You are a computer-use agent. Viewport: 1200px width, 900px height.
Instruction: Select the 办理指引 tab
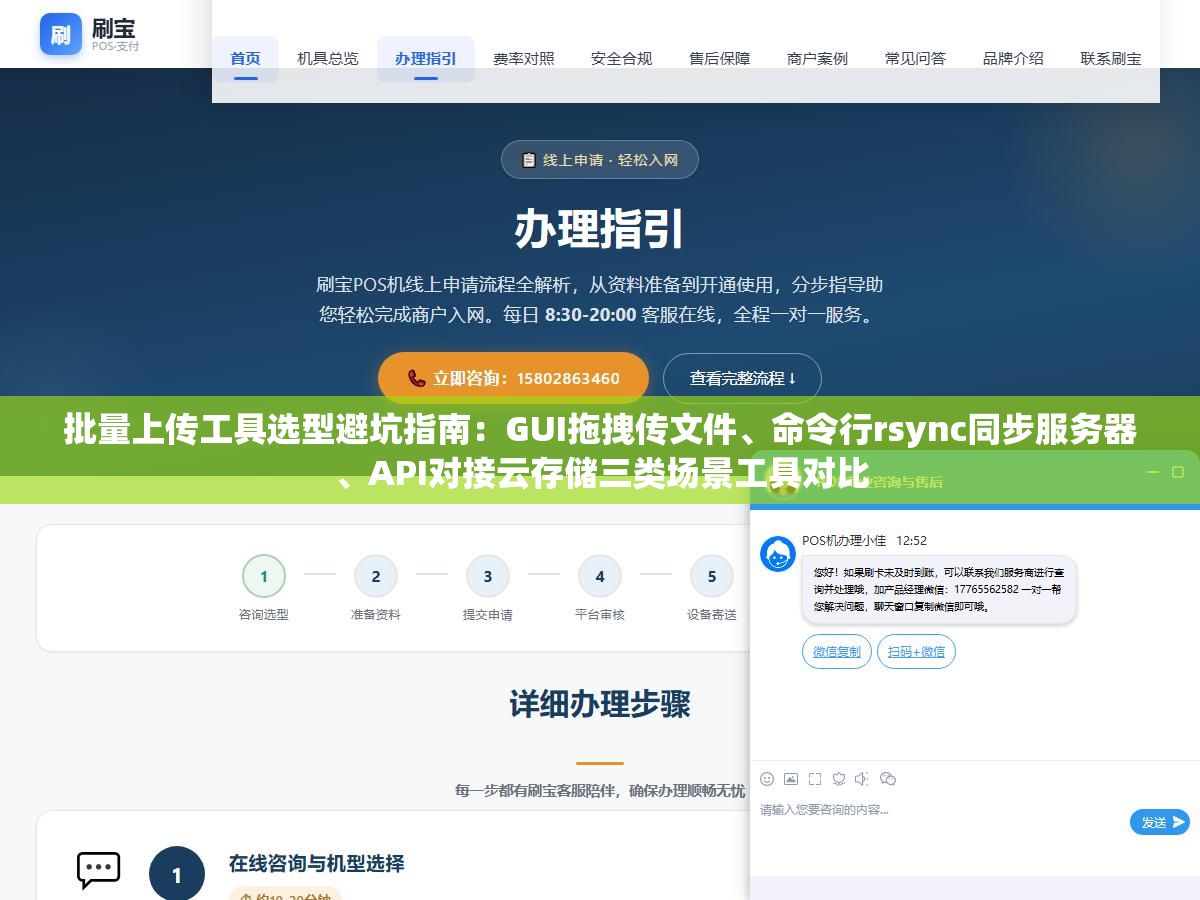pos(426,58)
